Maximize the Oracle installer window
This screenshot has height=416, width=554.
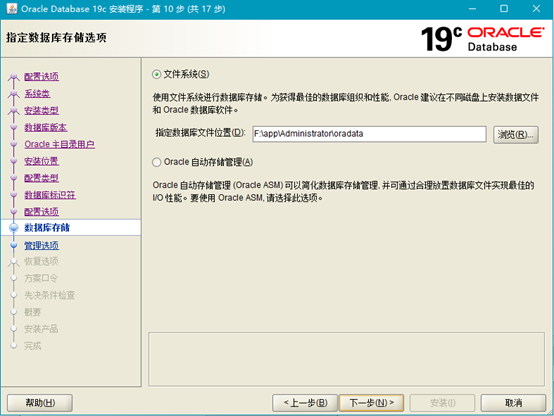tap(504, 9)
